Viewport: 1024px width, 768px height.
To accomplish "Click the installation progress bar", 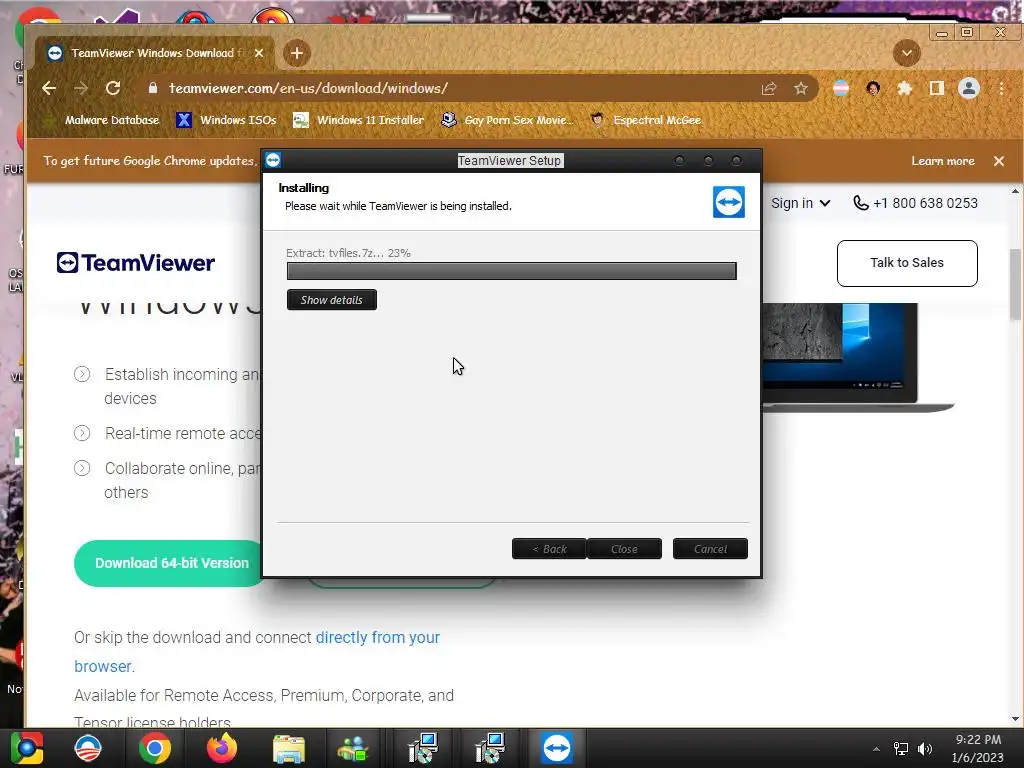I will pyautogui.click(x=511, y=270).
